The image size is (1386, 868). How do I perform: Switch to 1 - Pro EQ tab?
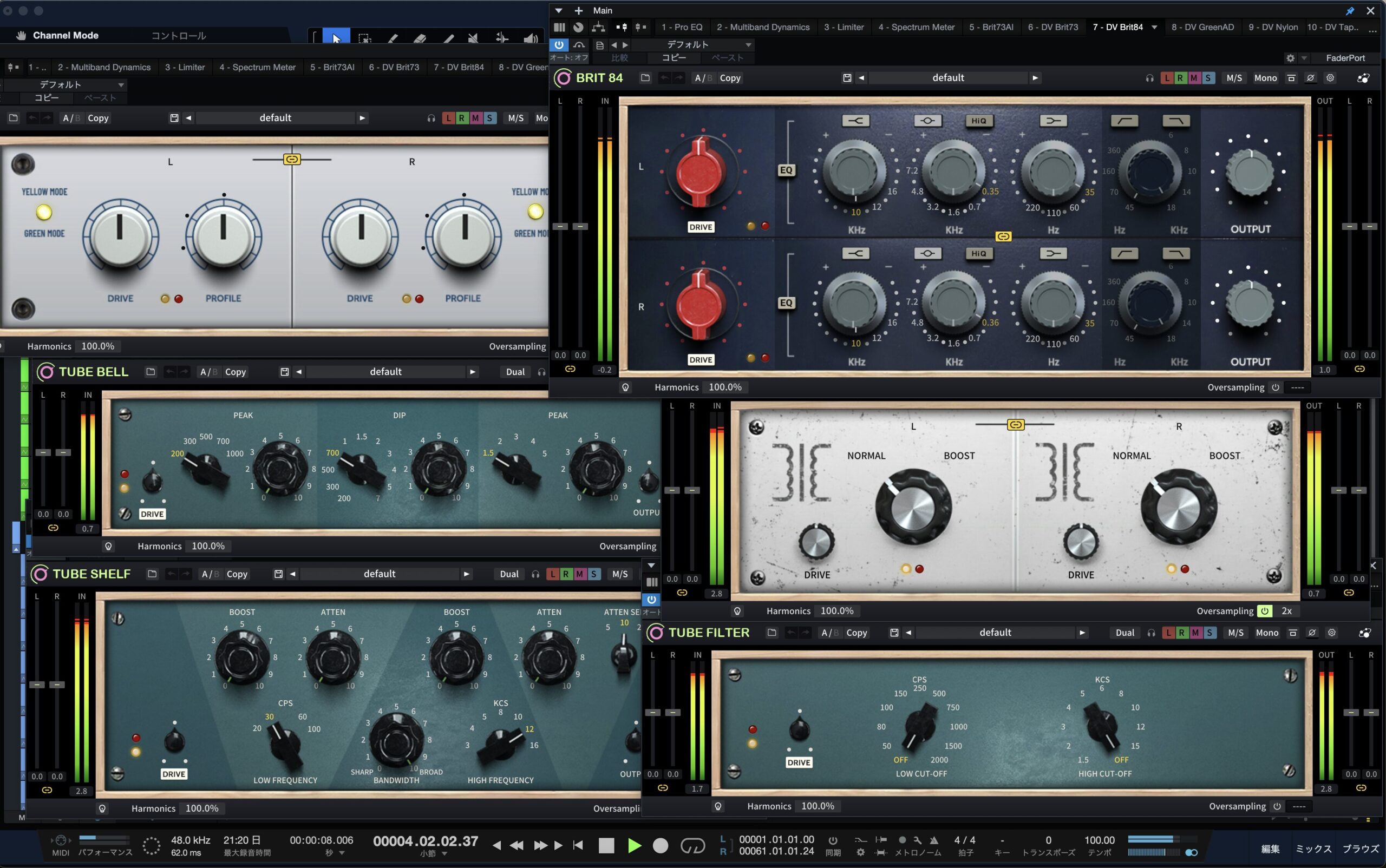coord(682,27)
